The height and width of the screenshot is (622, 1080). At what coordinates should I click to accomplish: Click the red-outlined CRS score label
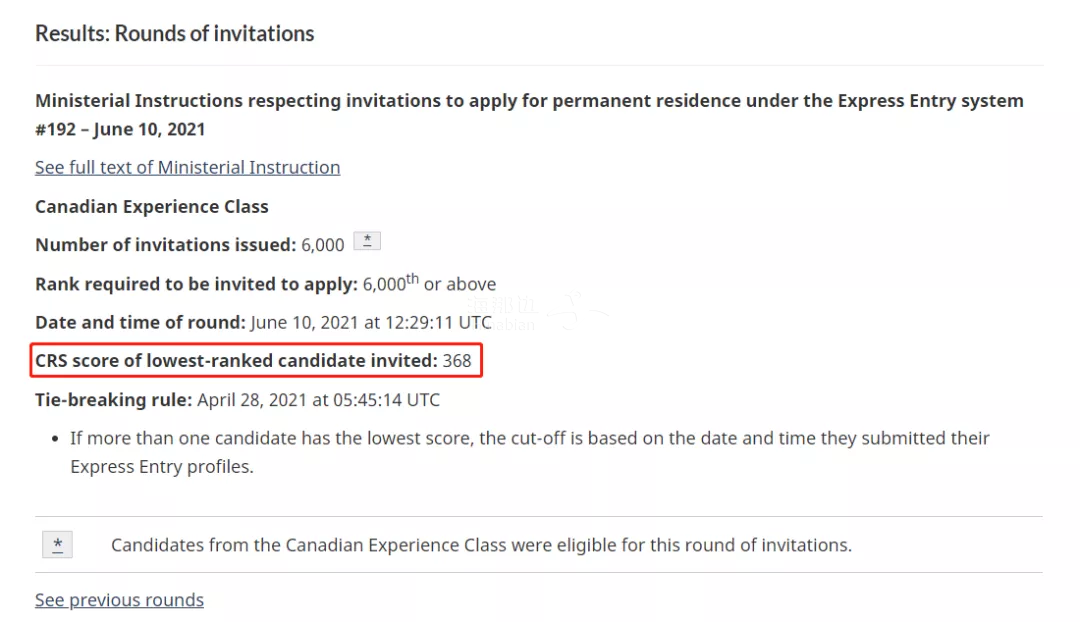tap(236, 360)
